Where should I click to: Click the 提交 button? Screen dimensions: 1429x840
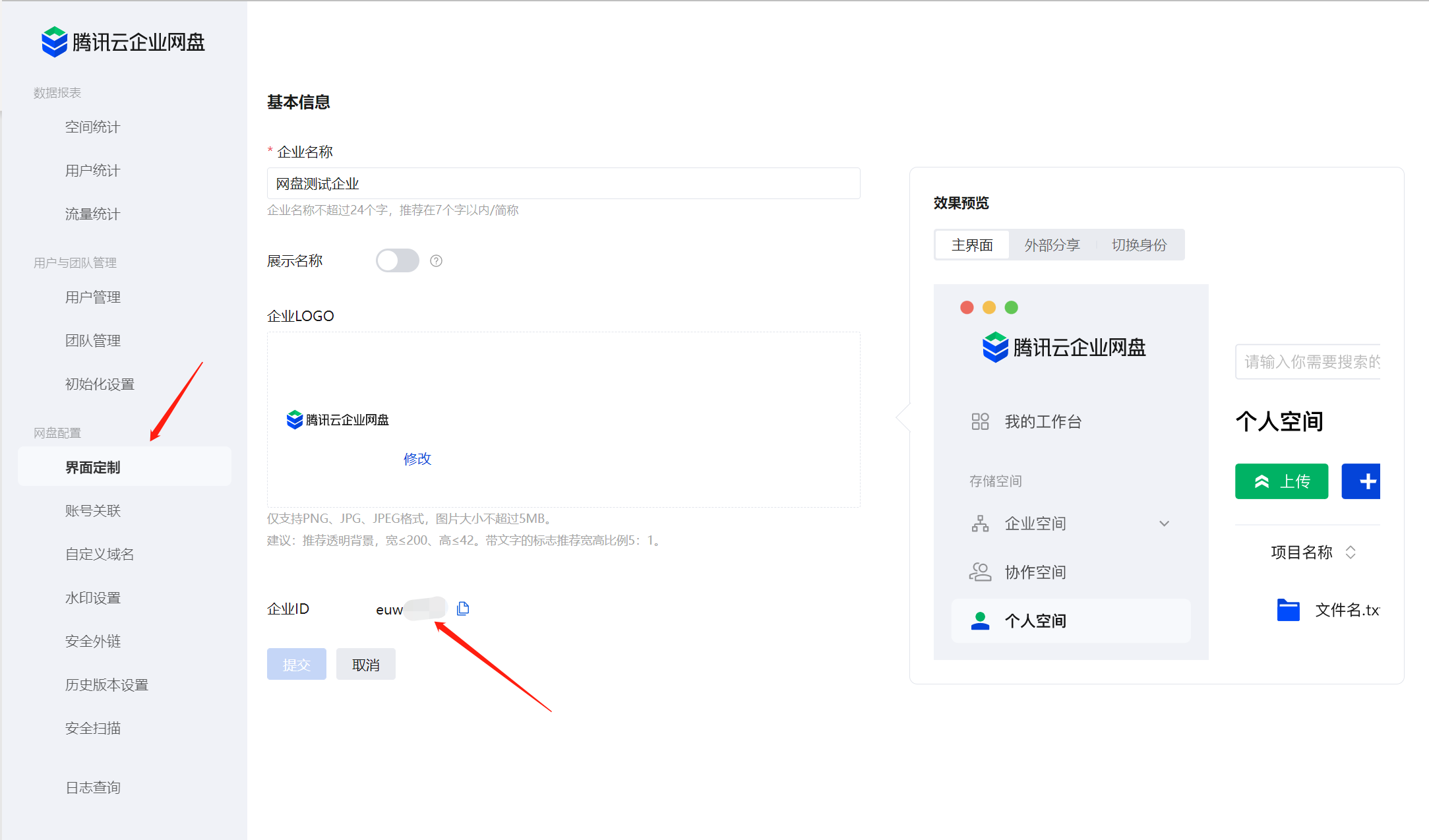[x=297, y=664]
